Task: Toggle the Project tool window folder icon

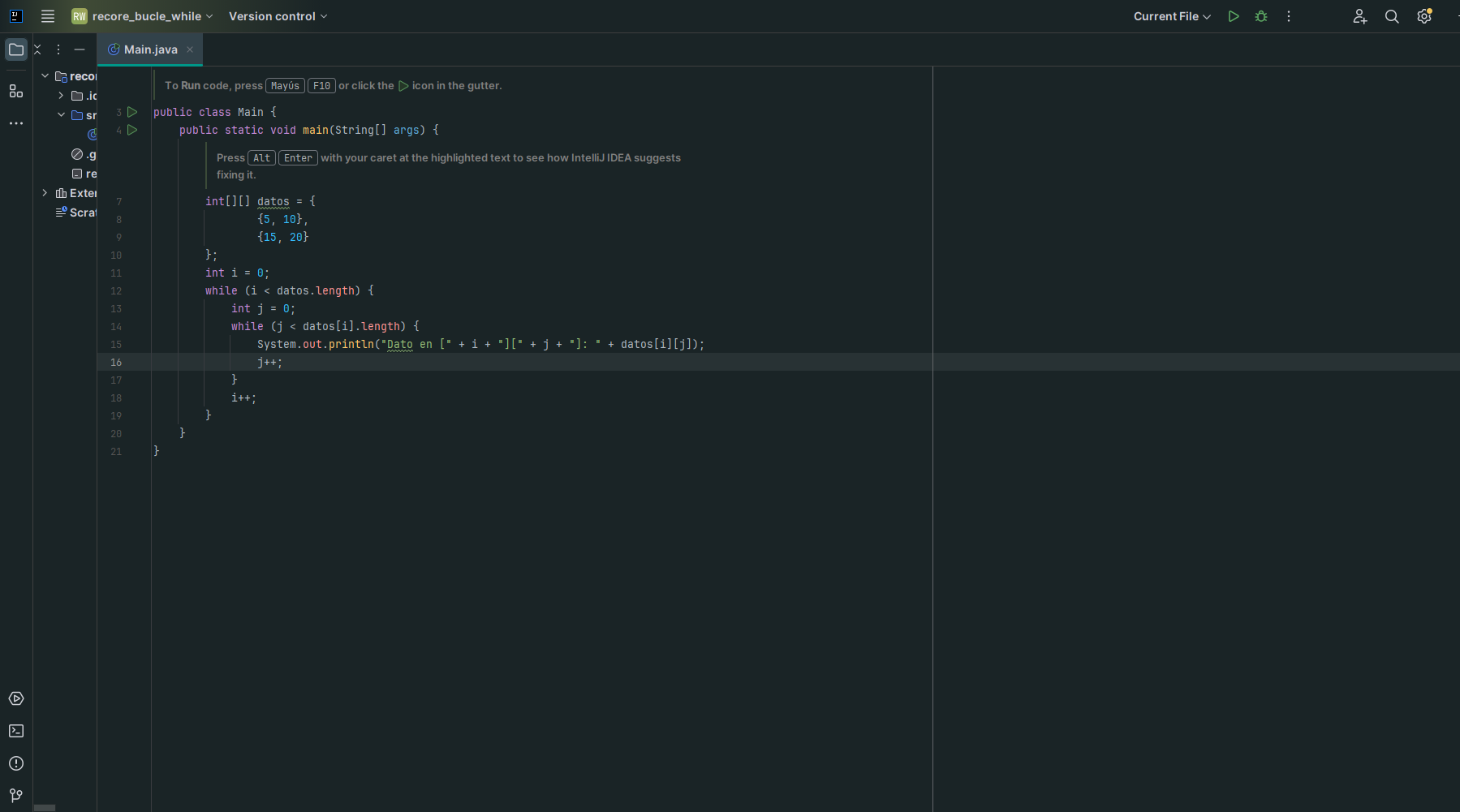Action: pyautogui.click(x=16, y=49)
